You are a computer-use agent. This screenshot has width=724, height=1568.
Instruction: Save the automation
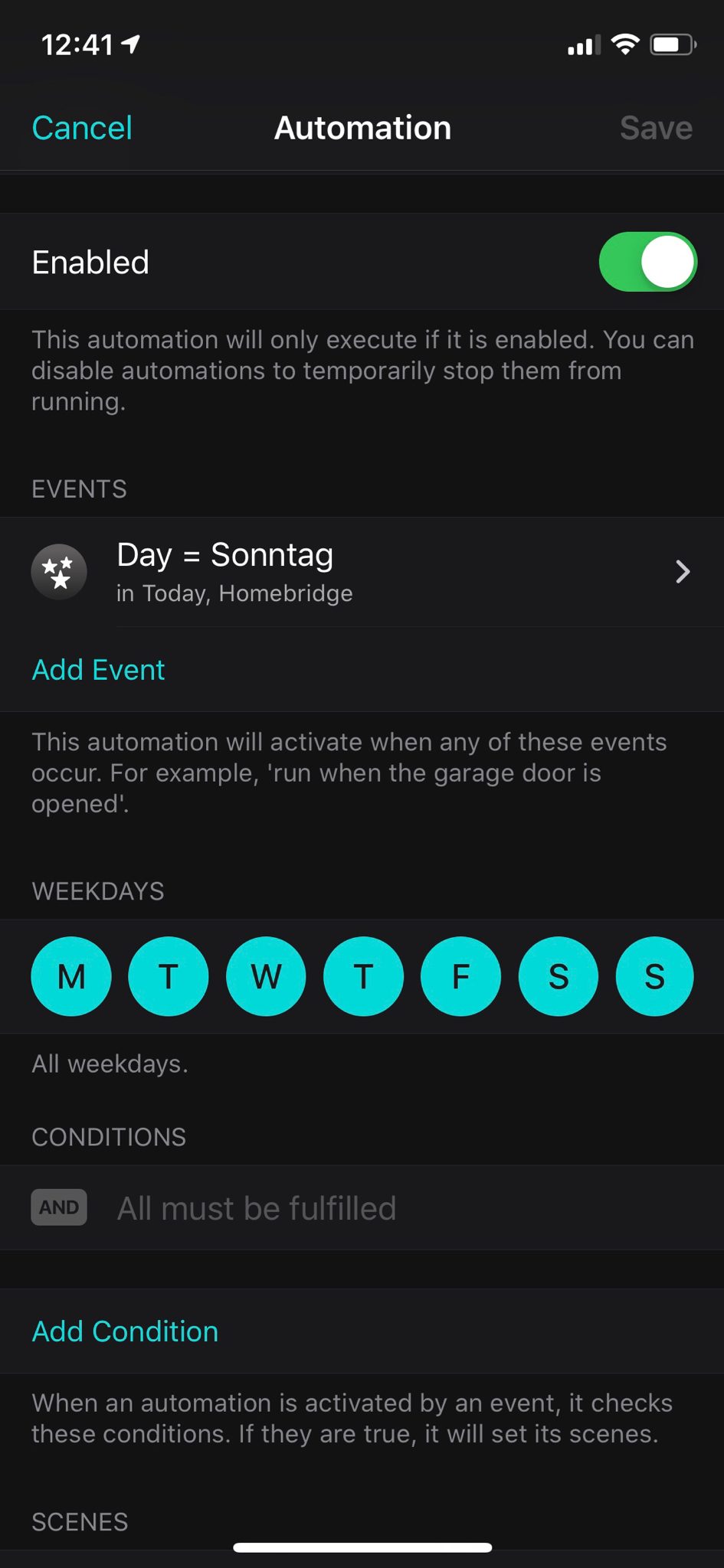coord(656,128)
